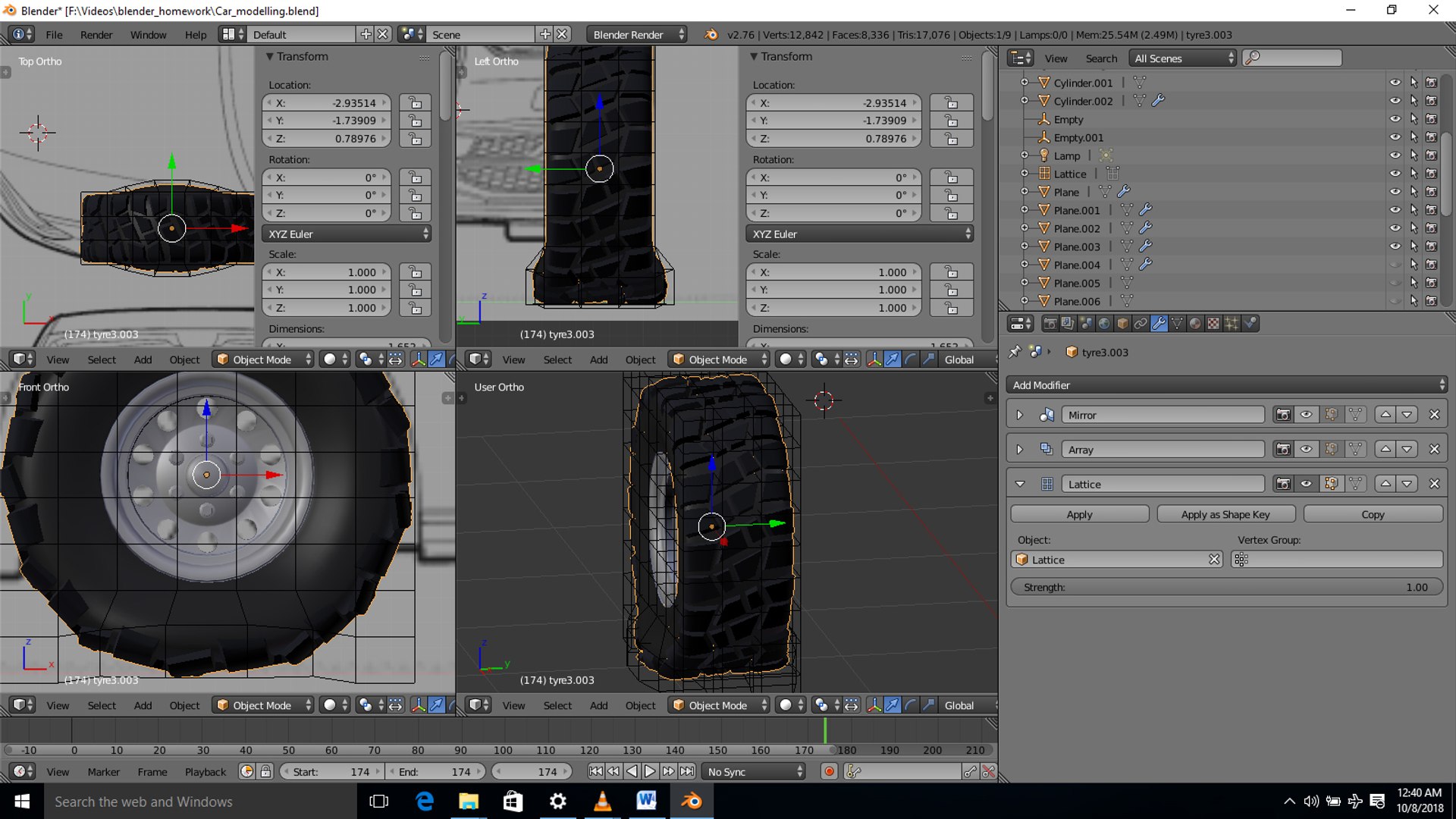Open the No Sync playback dropdown
Image resolution: width=1456 pixels, height=819 pixels.
point(753,771)
